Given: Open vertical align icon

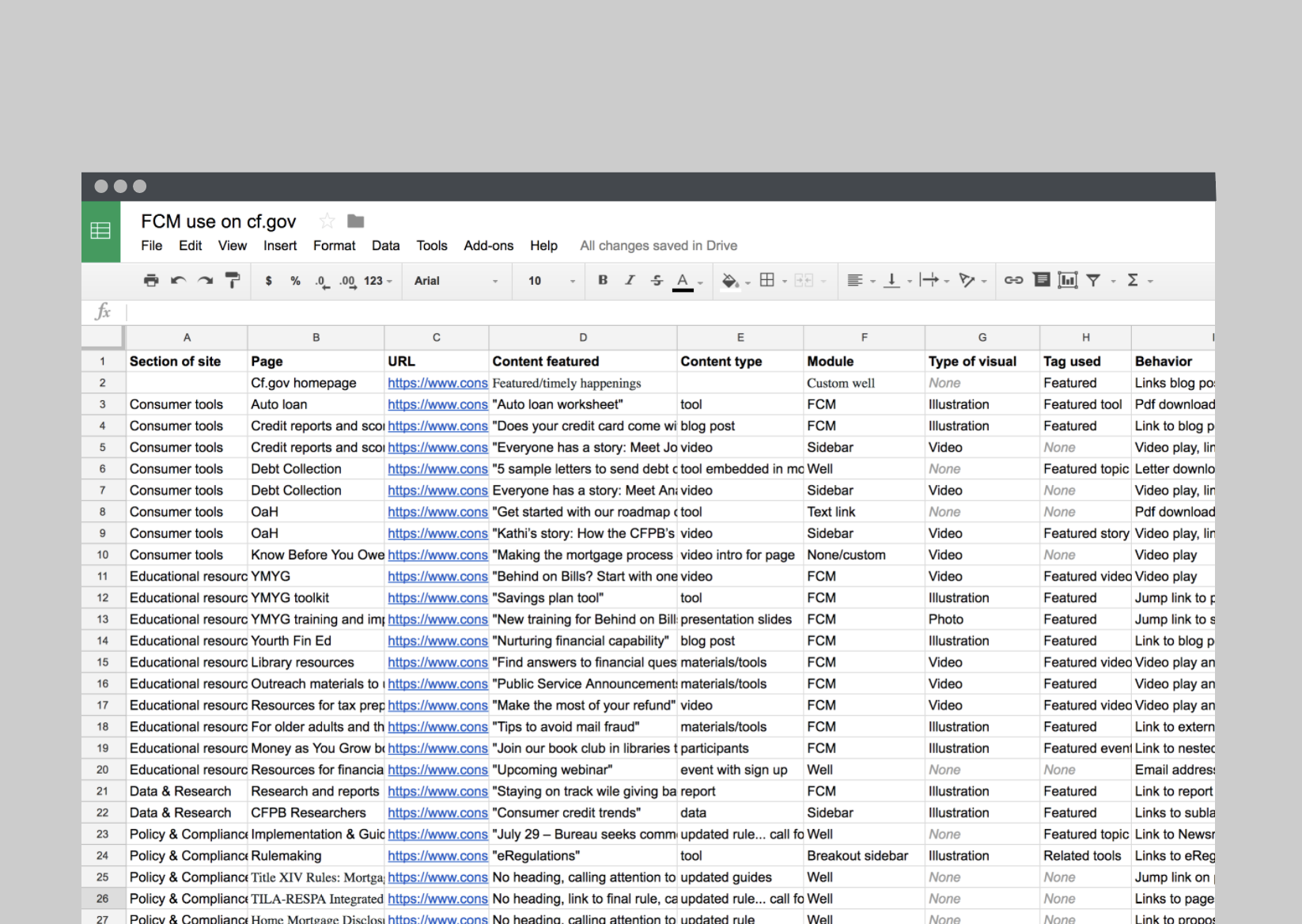Looking at the screenshot, I should click(891, 280).
